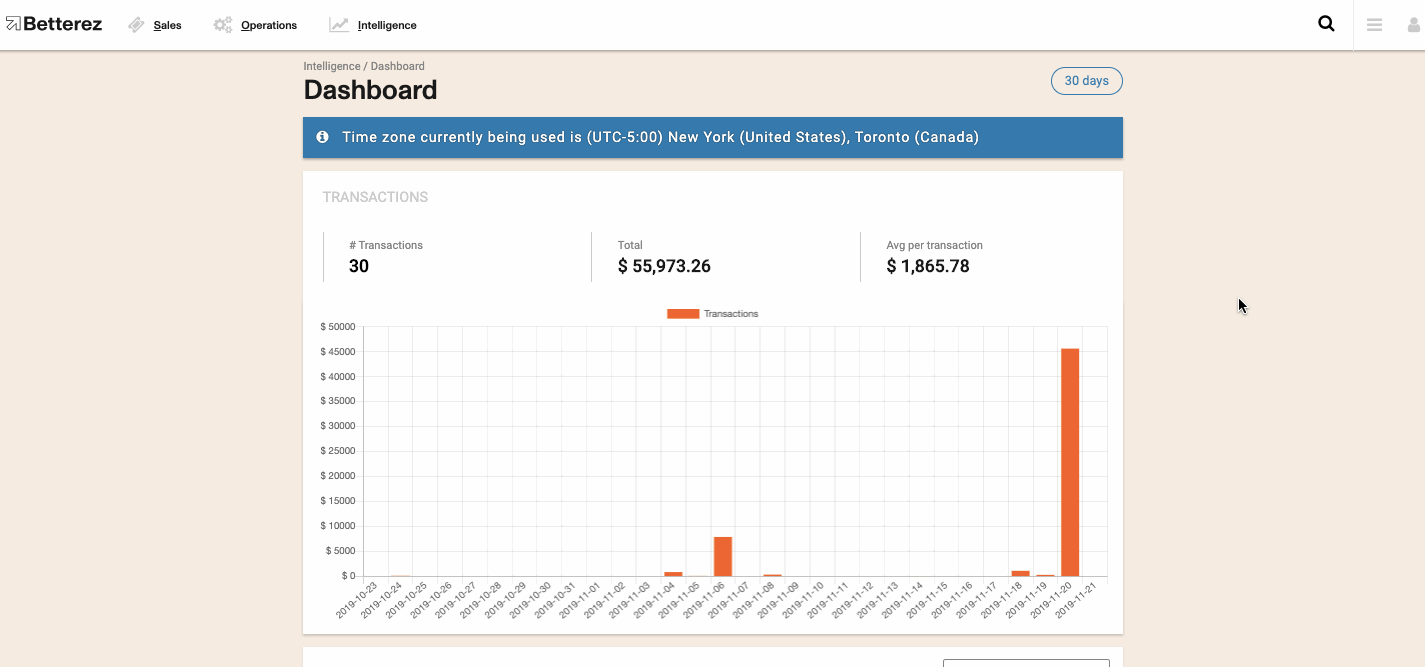Open the Operations menu
Image resolution: width=1425 pixels, height=667 pixels.
[x=269, y=25]
